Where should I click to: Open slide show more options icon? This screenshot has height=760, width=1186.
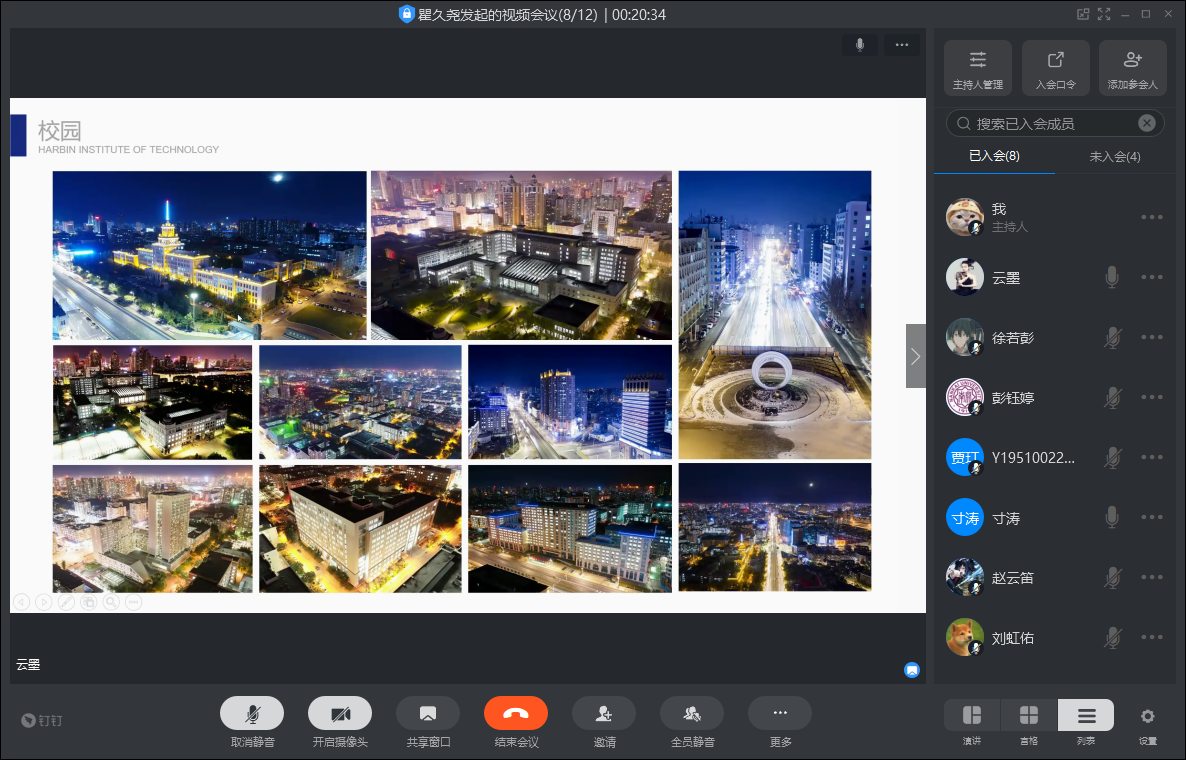133,602
